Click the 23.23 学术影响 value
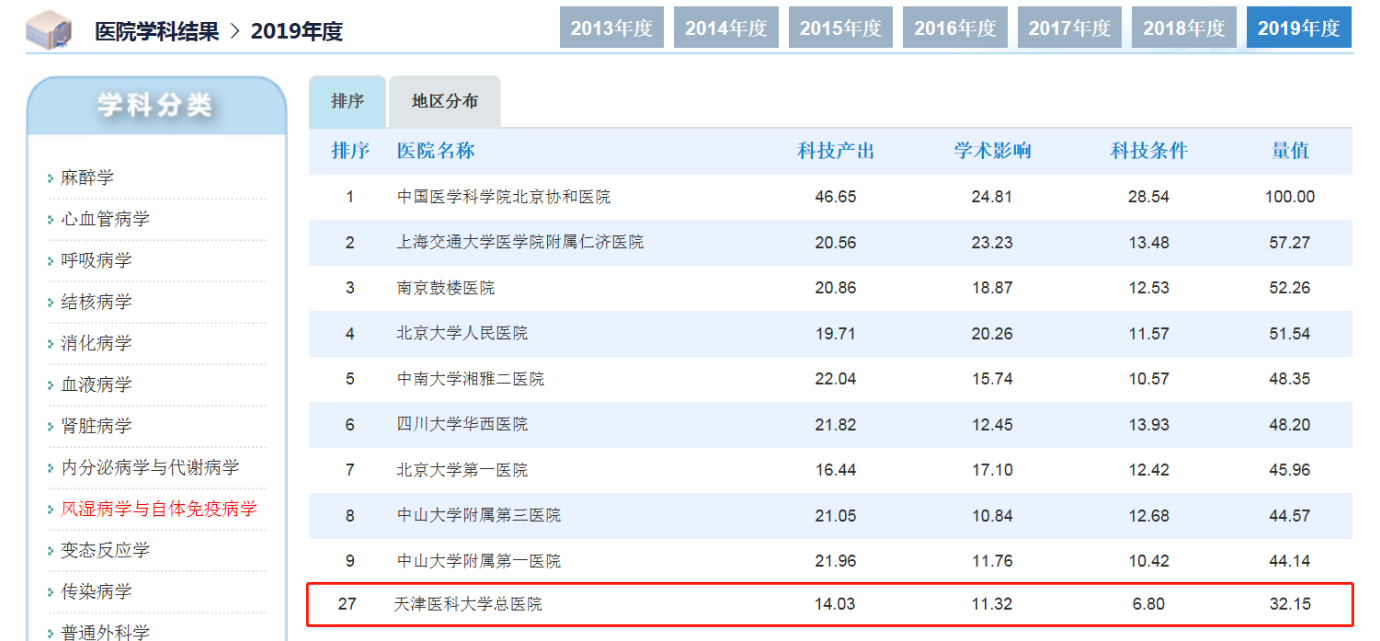Screen dimensions: 1380x641 [x=992, y=242]
